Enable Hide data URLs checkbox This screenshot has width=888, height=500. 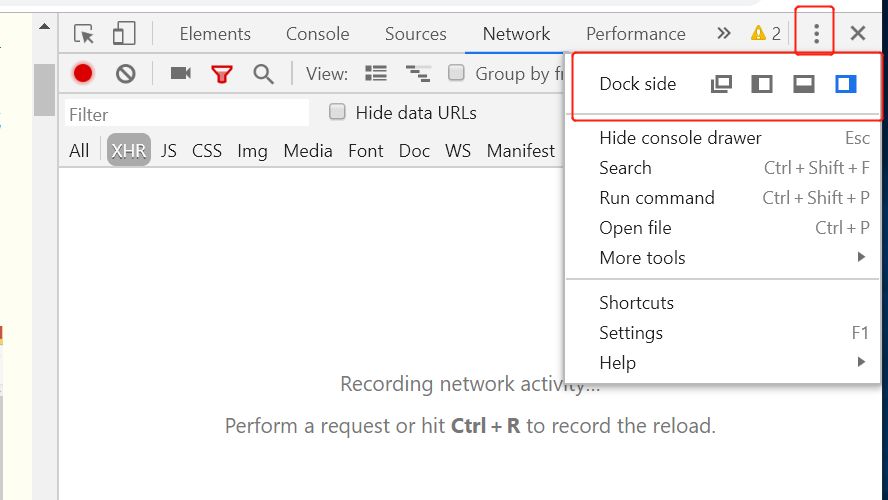338,112
